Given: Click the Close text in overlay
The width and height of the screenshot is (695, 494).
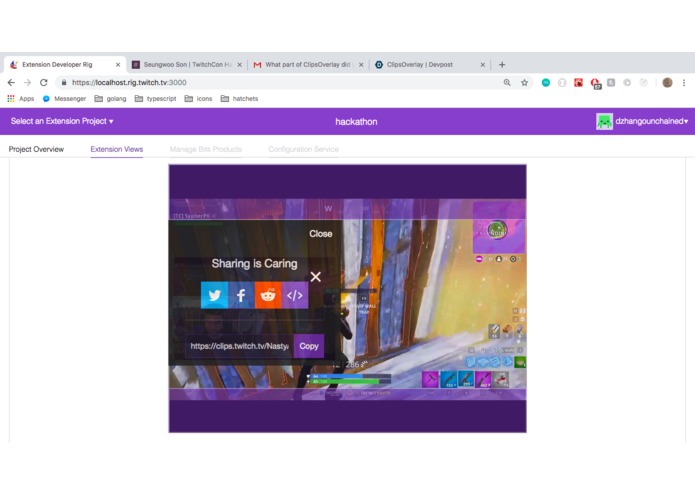Looking at the screenshot, I should coord(320,234).
